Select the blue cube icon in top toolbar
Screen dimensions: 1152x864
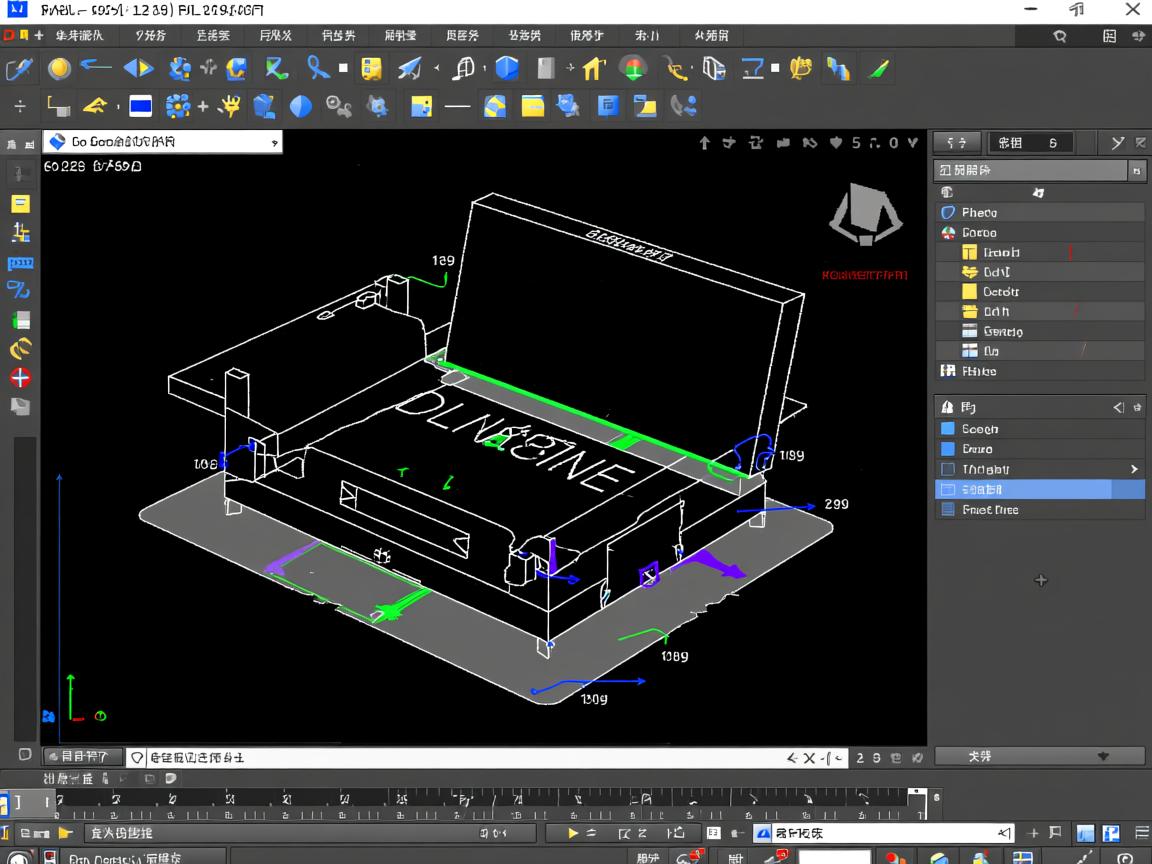(508, 68)
